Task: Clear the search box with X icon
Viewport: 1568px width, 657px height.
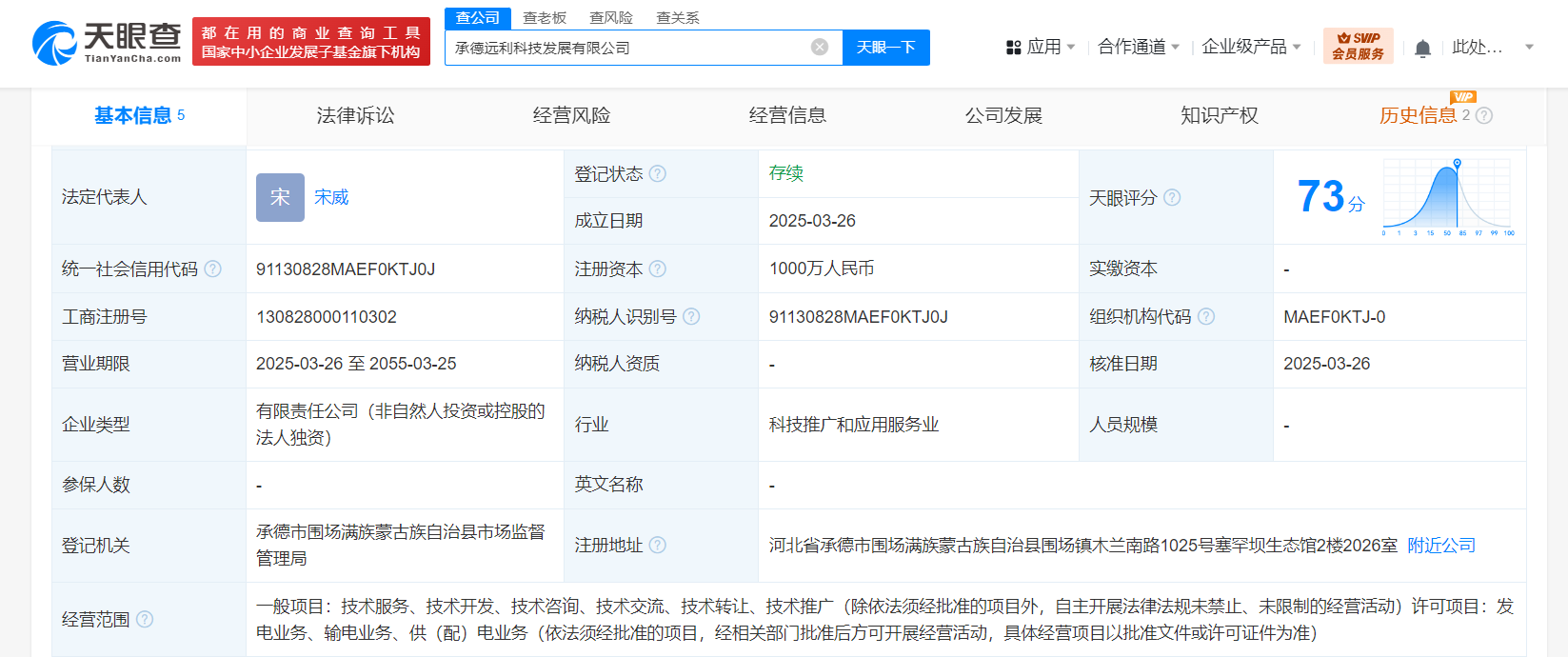Action: point(819,48)
